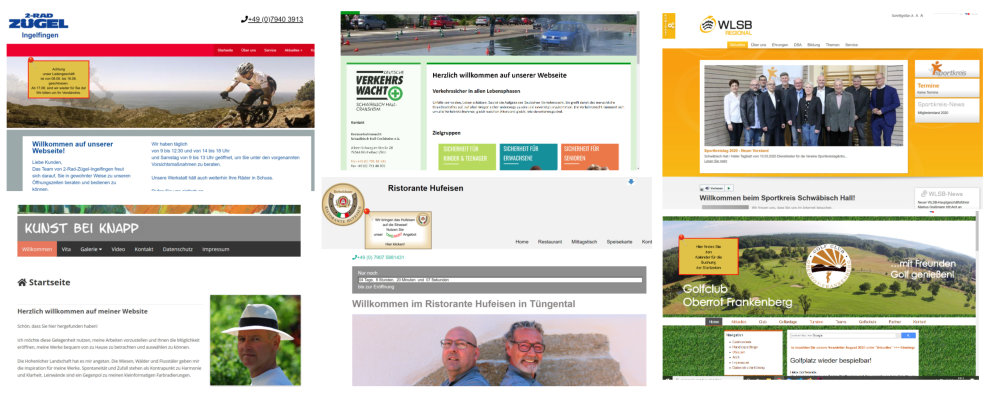The width and height of the screenshot is (995, 394).
Task: Click the red pin on the Zügel notice
Action: coord(30,61)
